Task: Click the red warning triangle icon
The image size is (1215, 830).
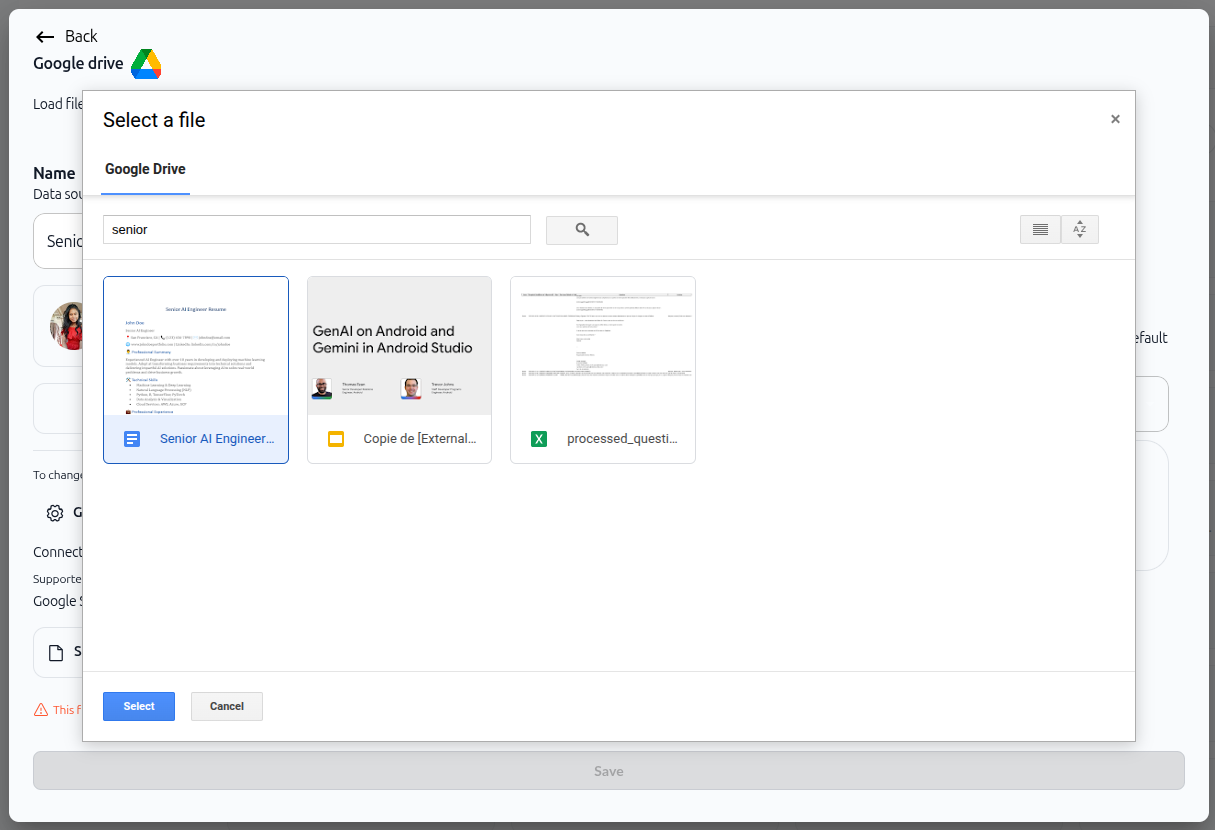Action: tap(41, 709)
